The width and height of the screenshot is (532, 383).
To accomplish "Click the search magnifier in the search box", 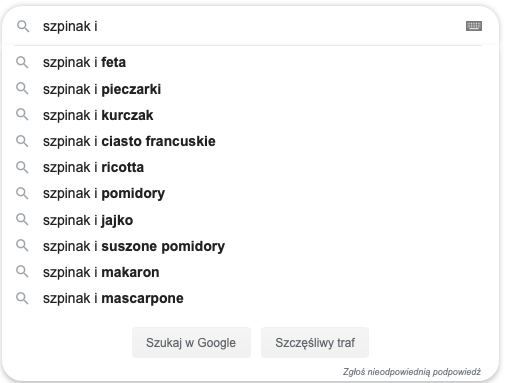I will [23, 26].
